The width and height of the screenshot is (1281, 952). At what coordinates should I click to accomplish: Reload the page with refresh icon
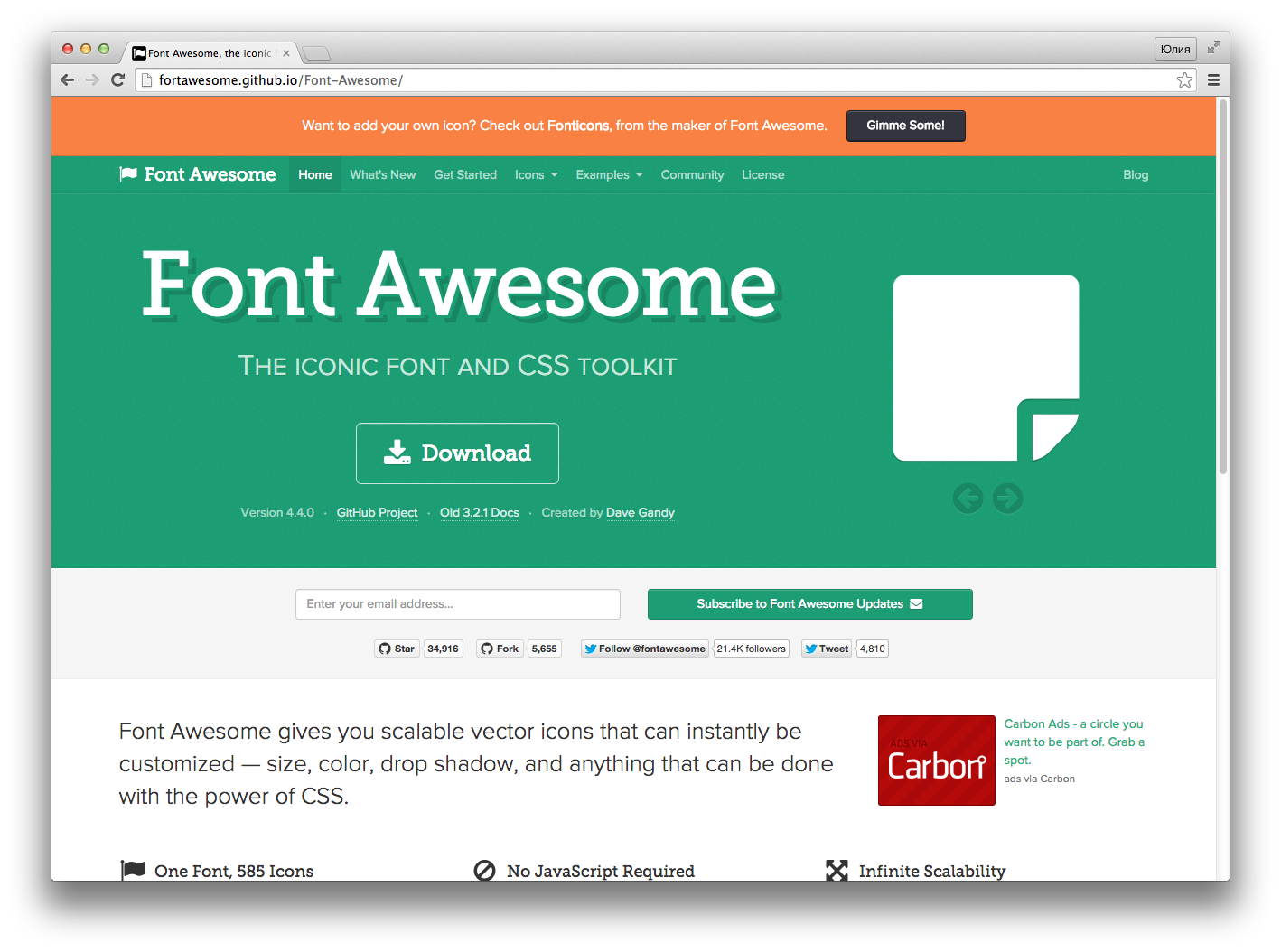[117, 79]
